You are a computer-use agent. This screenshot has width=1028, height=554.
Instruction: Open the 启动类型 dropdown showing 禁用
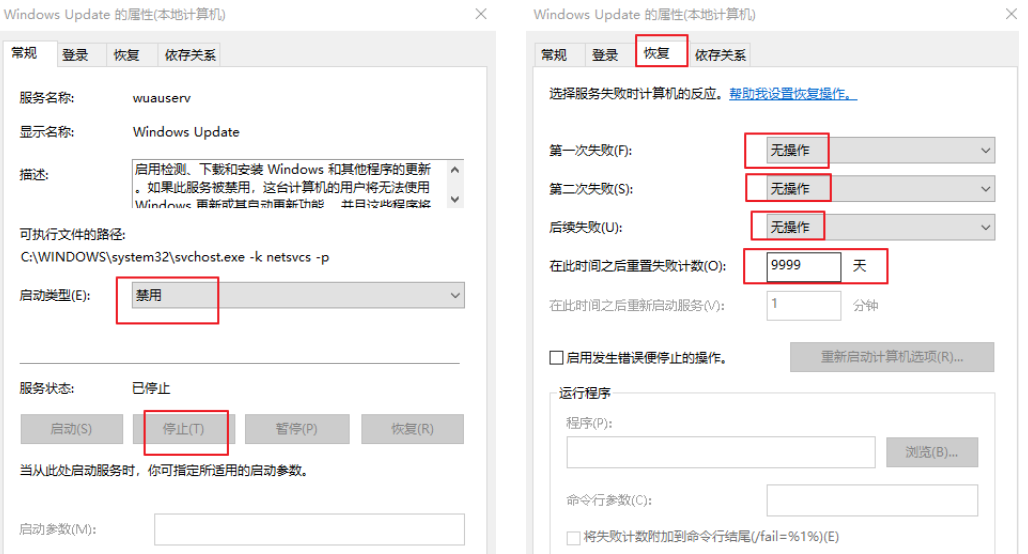298,295
